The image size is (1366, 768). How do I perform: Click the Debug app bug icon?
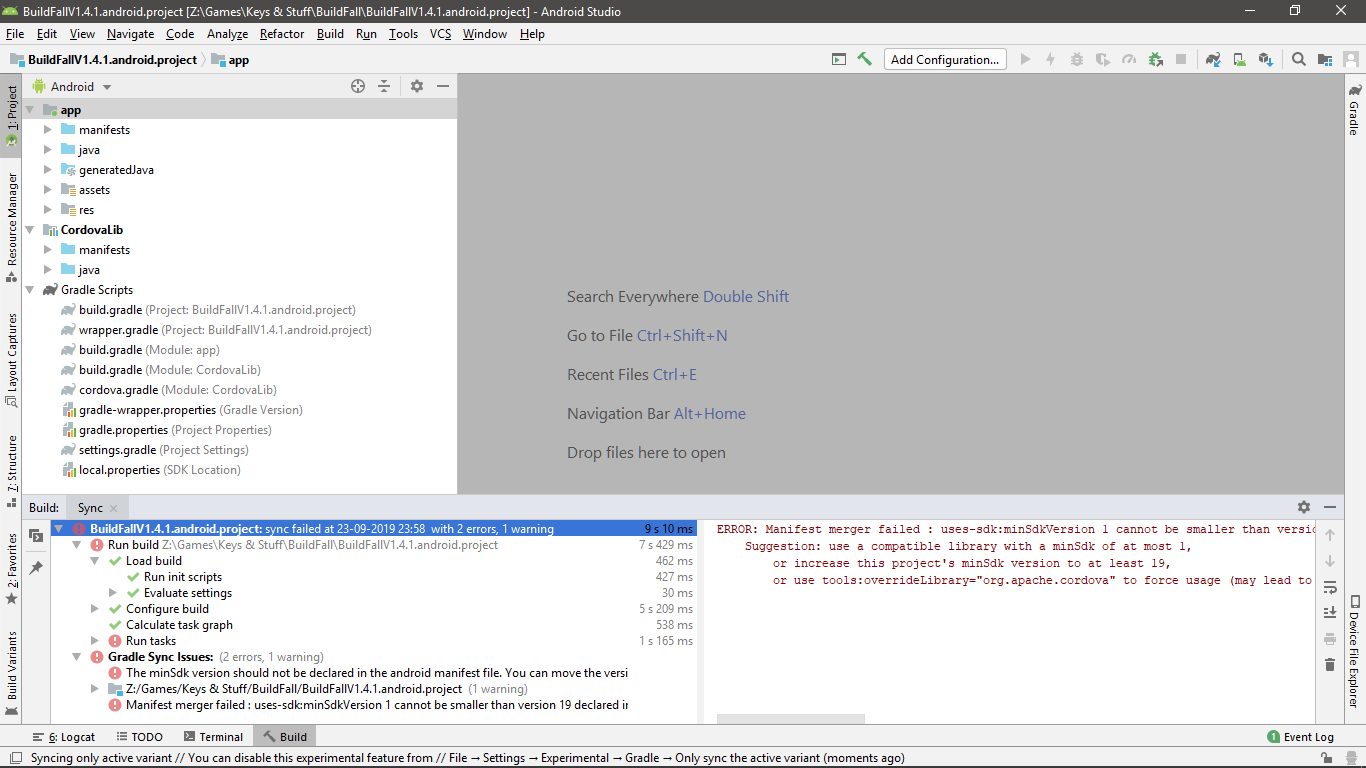(1077, 59)
